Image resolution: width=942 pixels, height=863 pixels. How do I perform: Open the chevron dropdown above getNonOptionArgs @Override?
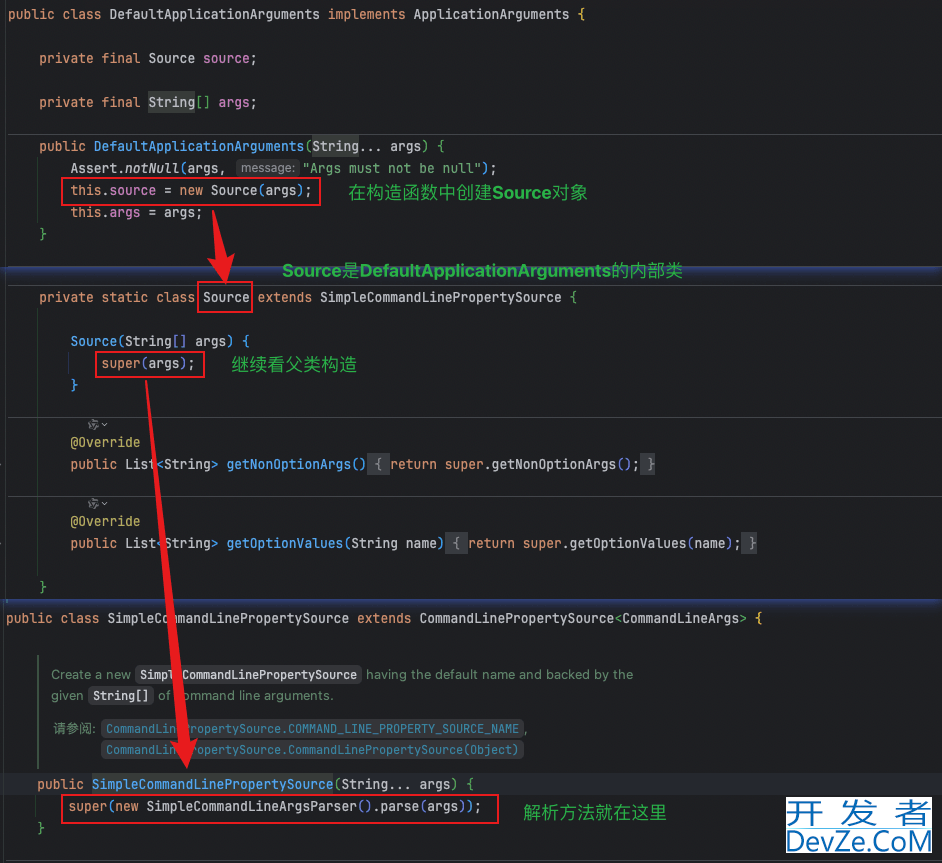(x=105, y=425)
